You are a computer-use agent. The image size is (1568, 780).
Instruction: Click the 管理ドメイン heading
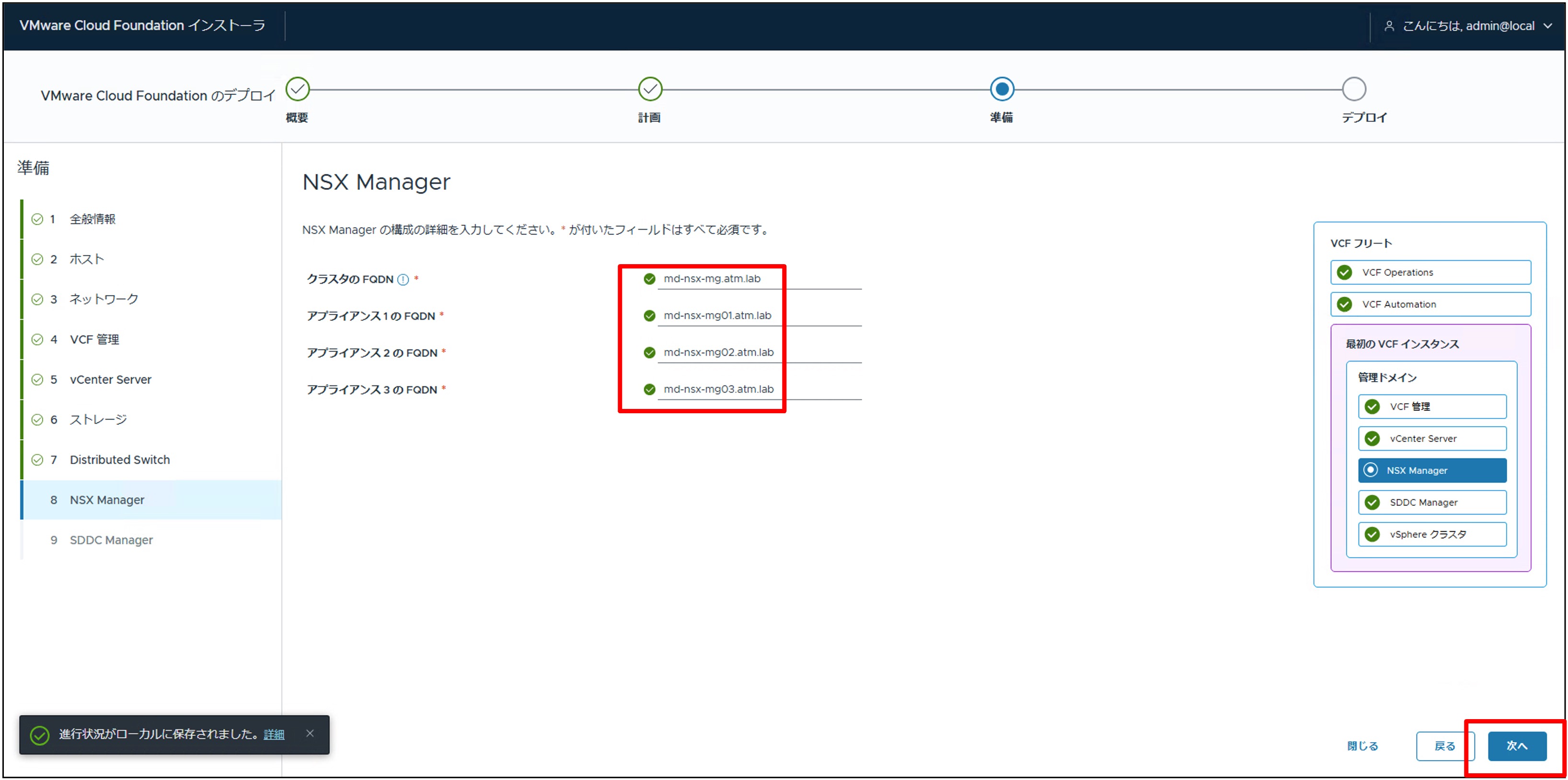tap(1387, 378)
